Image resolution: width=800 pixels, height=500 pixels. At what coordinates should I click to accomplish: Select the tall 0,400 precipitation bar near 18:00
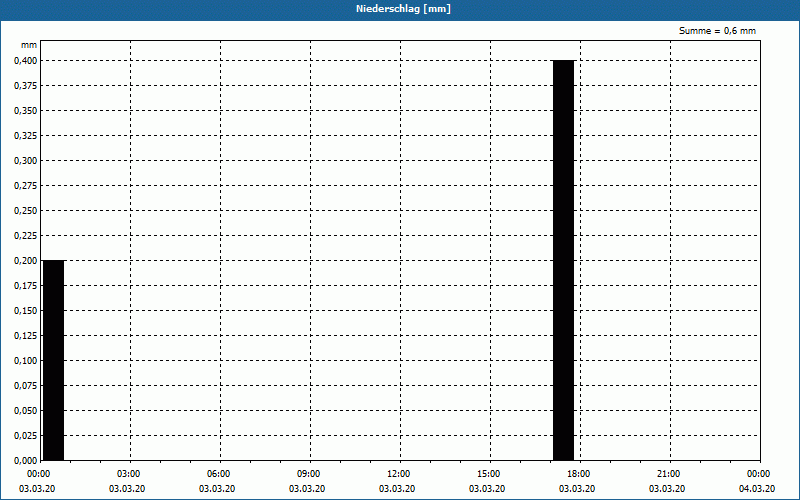564,260
